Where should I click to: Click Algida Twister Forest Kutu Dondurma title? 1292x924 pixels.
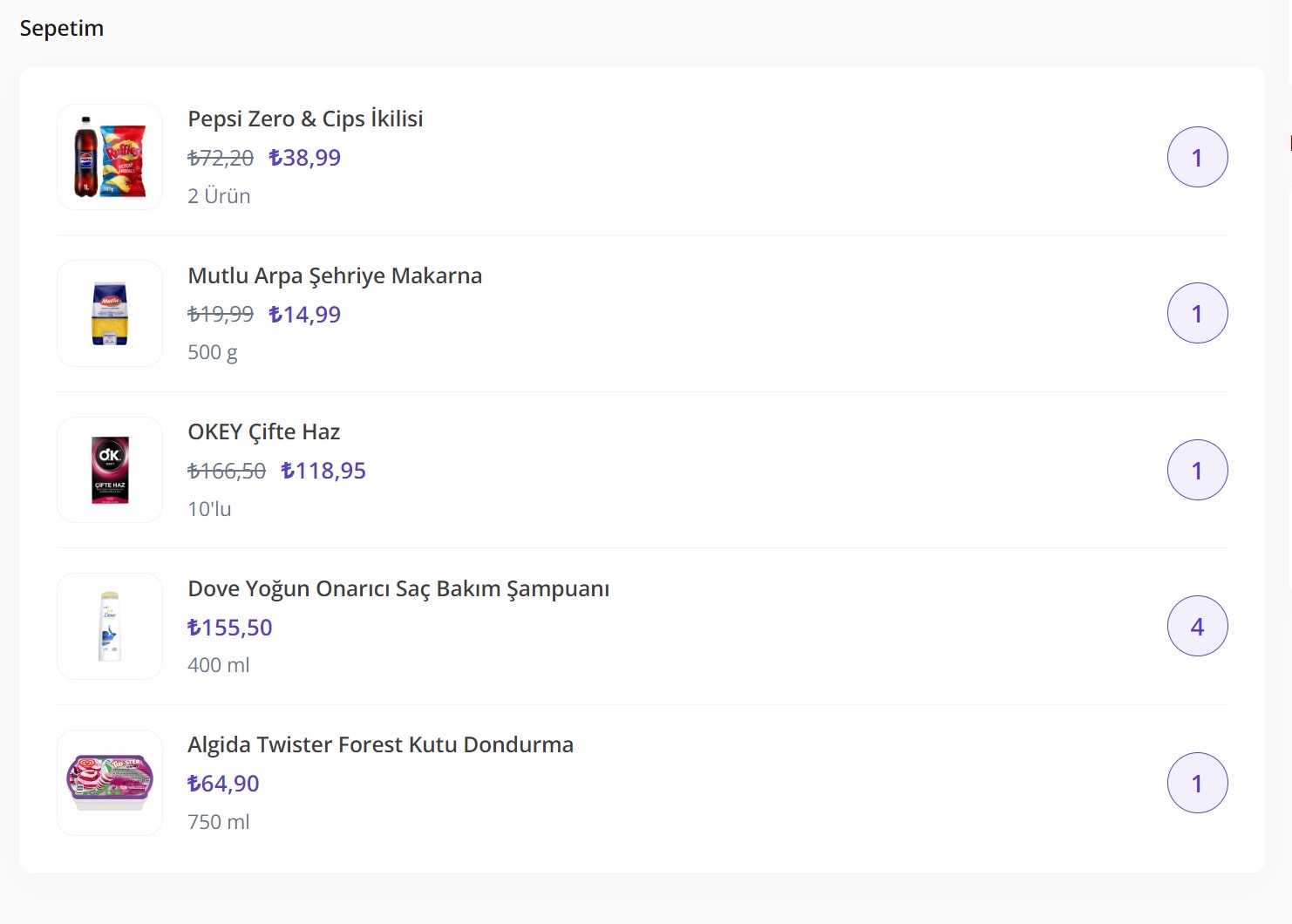point(380,744)
